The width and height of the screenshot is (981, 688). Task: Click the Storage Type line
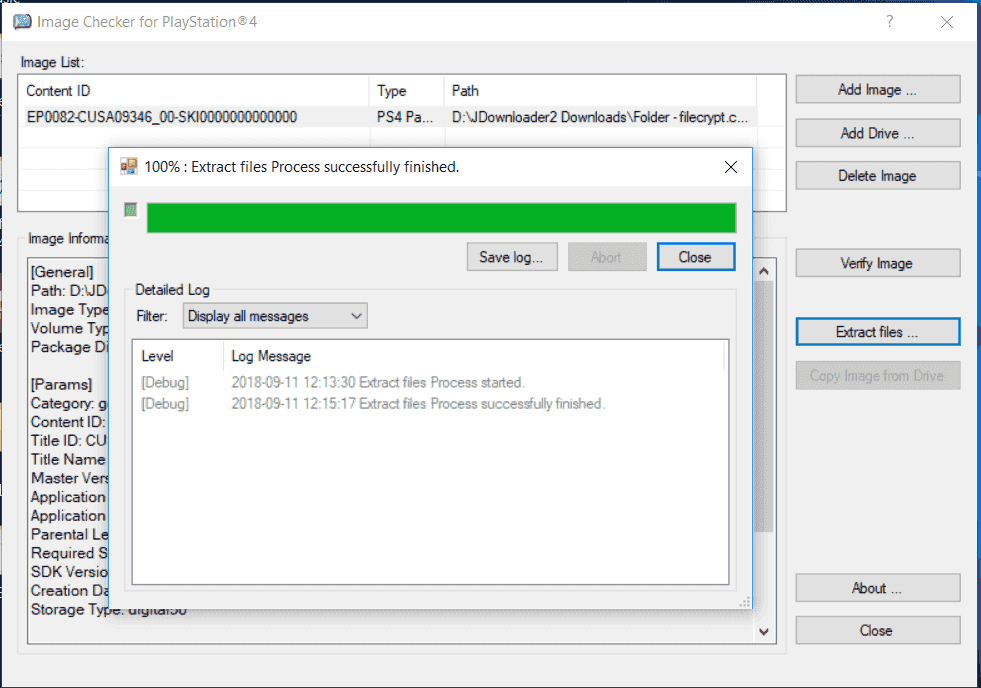coord(109,609)
